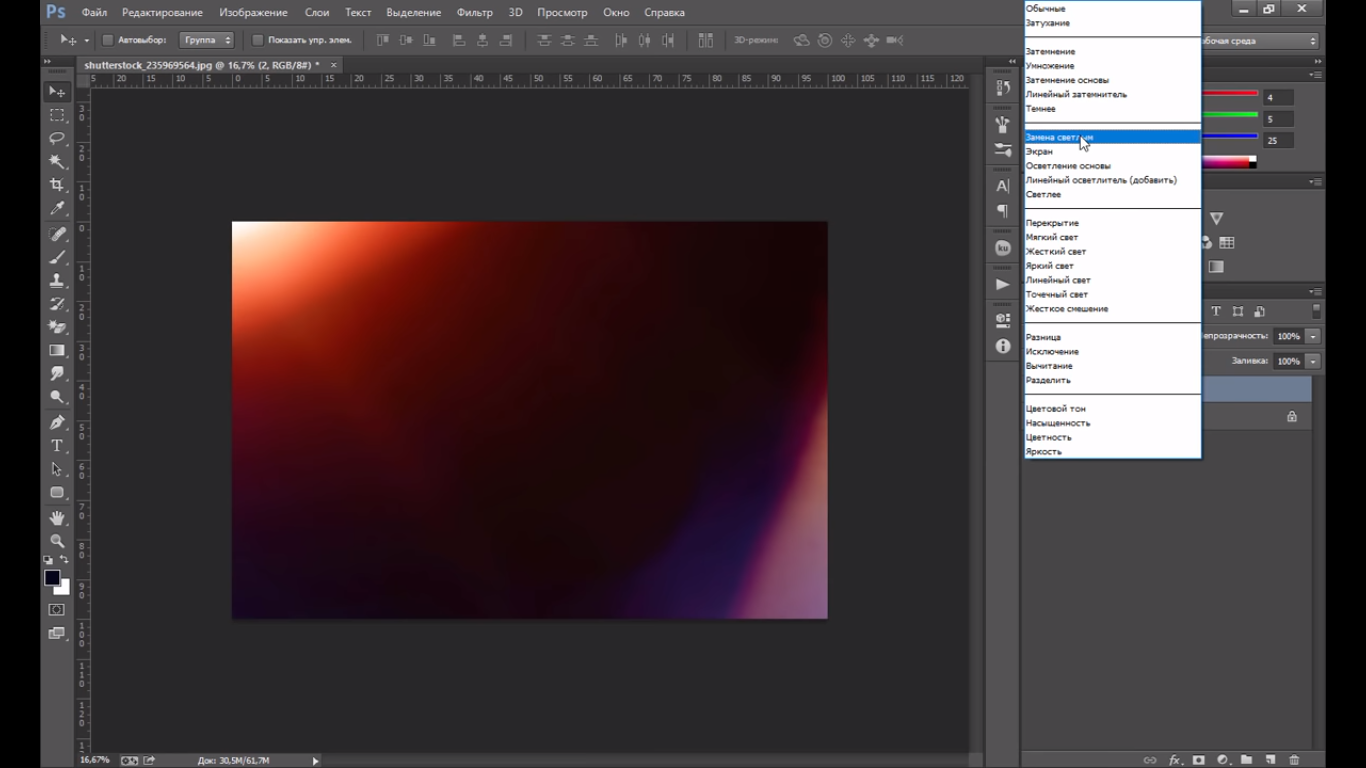Viewport: 1366px width, 768px height.
Task: Select the Move tool in the toolbox
Action: click(57, 92)
